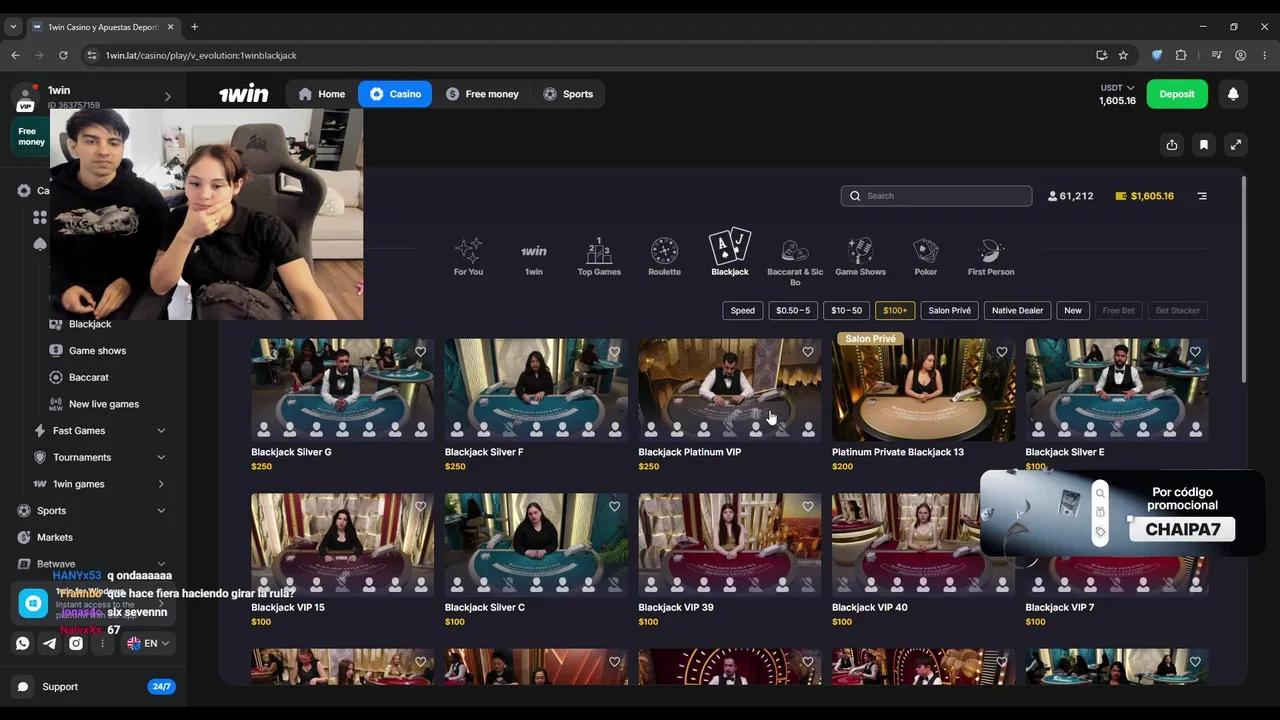Click the green Deposit button

tap(1177, 94)
